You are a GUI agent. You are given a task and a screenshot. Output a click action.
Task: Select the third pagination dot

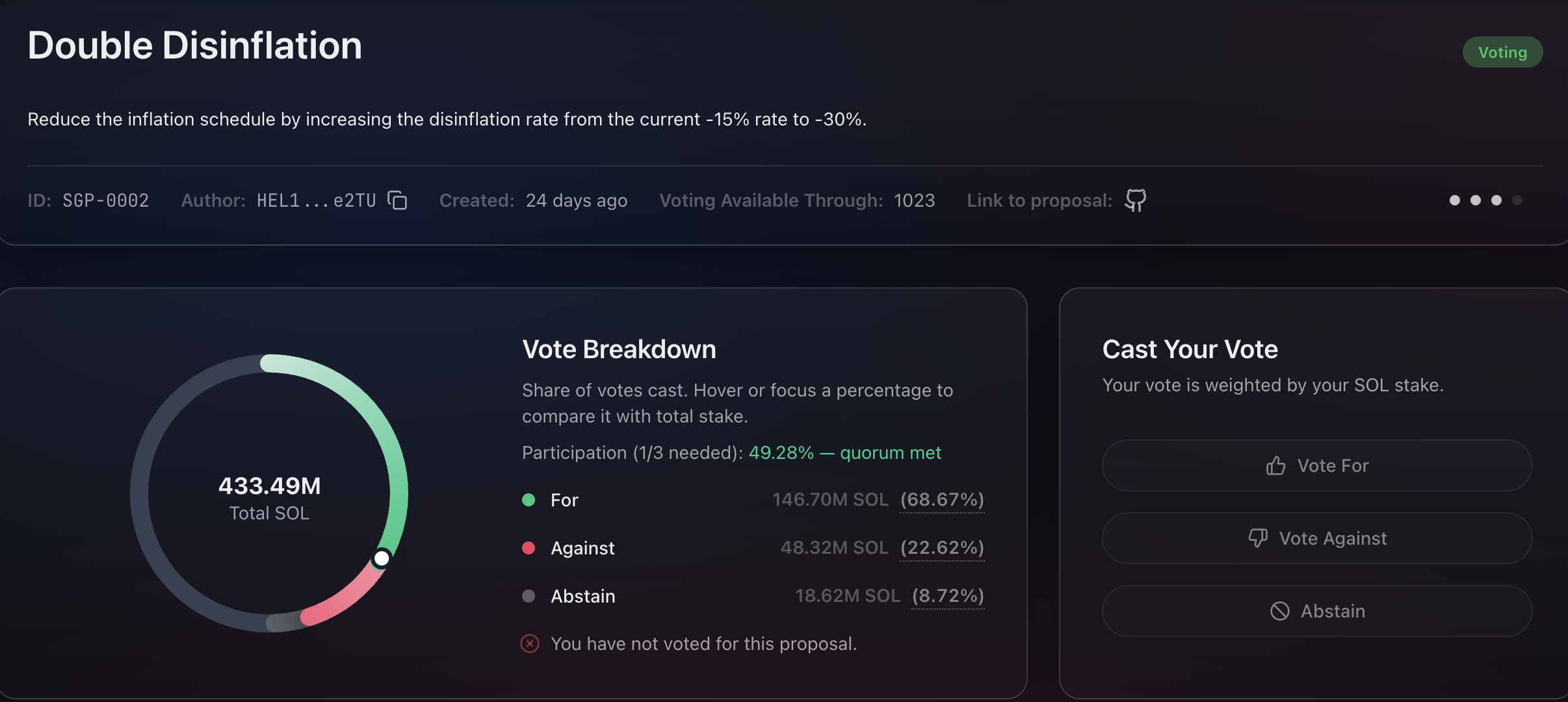1496,200
